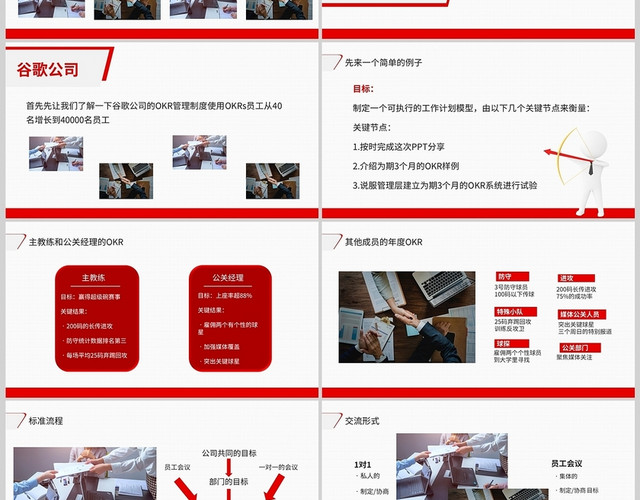
Task: Click 目标:上座率超88% text
Action: pos(225,296)
